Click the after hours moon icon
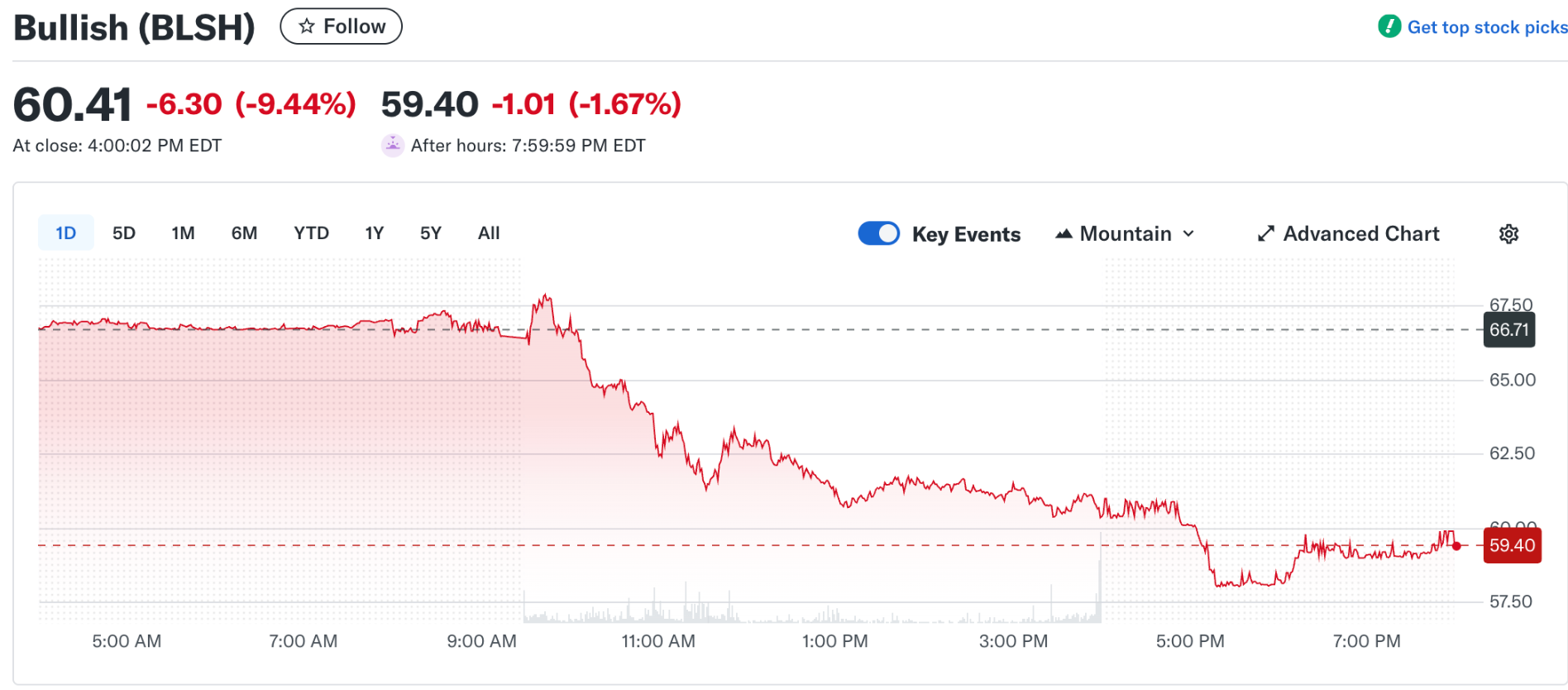 (392, 146)
